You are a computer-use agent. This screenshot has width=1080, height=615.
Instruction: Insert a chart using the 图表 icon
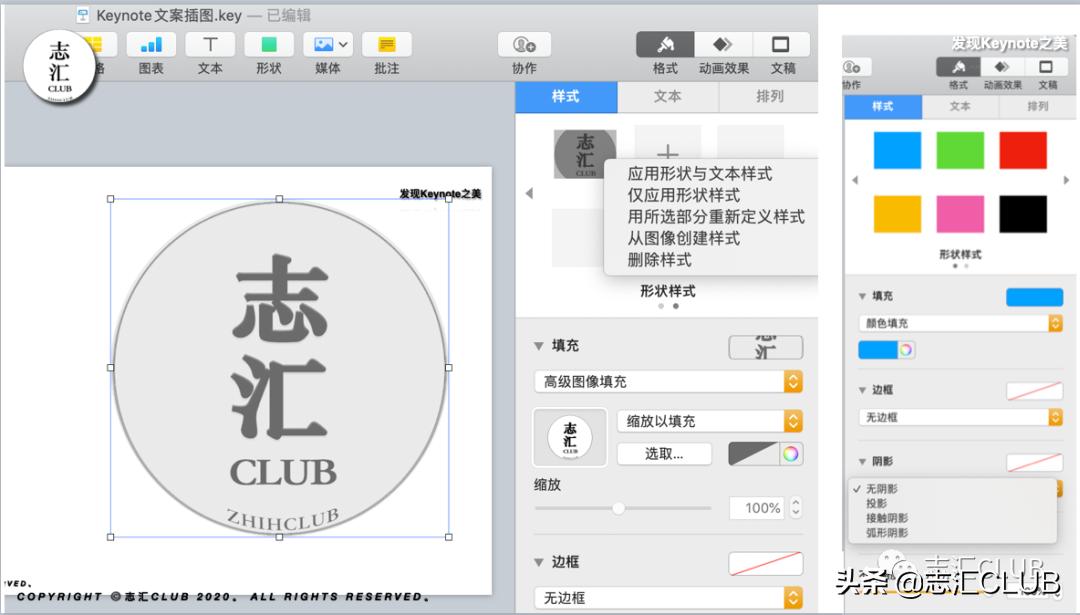[x=151, y=45]
